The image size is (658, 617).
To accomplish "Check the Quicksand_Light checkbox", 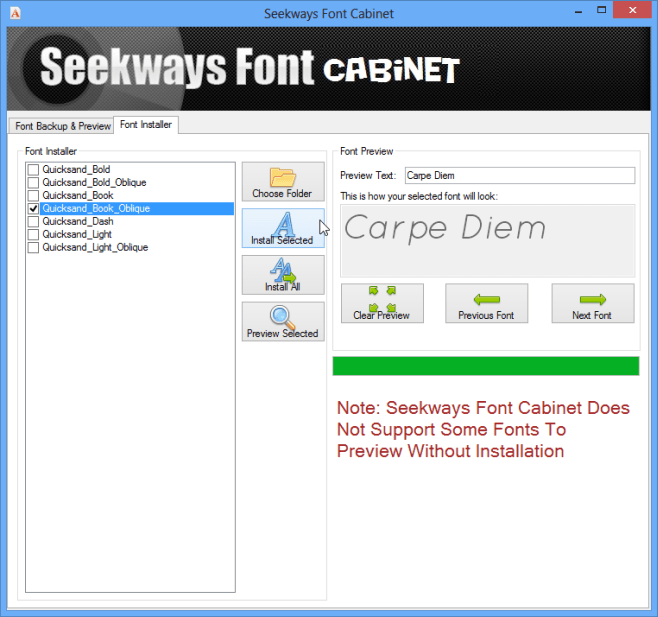I will (x=33, y=235).
